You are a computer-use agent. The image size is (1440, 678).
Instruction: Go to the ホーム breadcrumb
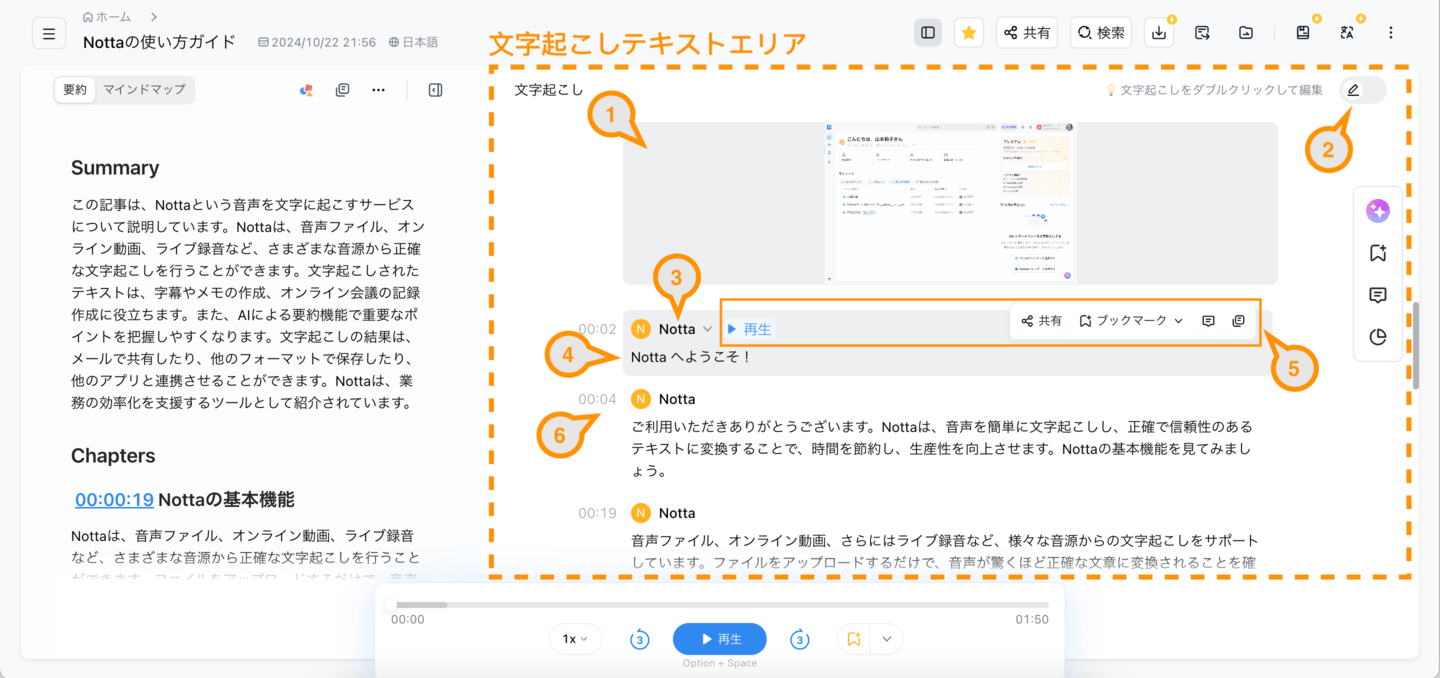click(x=108, y=17)
